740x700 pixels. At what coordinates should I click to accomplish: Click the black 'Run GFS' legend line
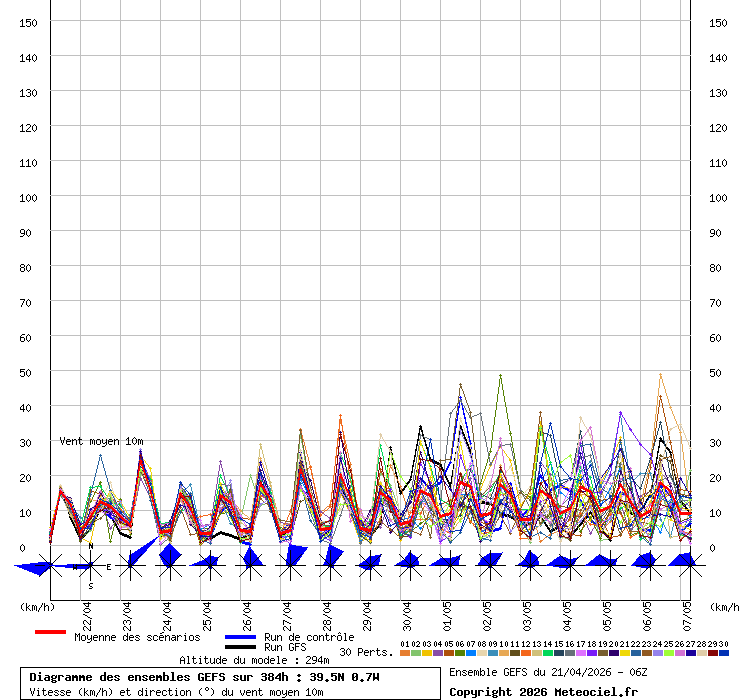(241, 648)
